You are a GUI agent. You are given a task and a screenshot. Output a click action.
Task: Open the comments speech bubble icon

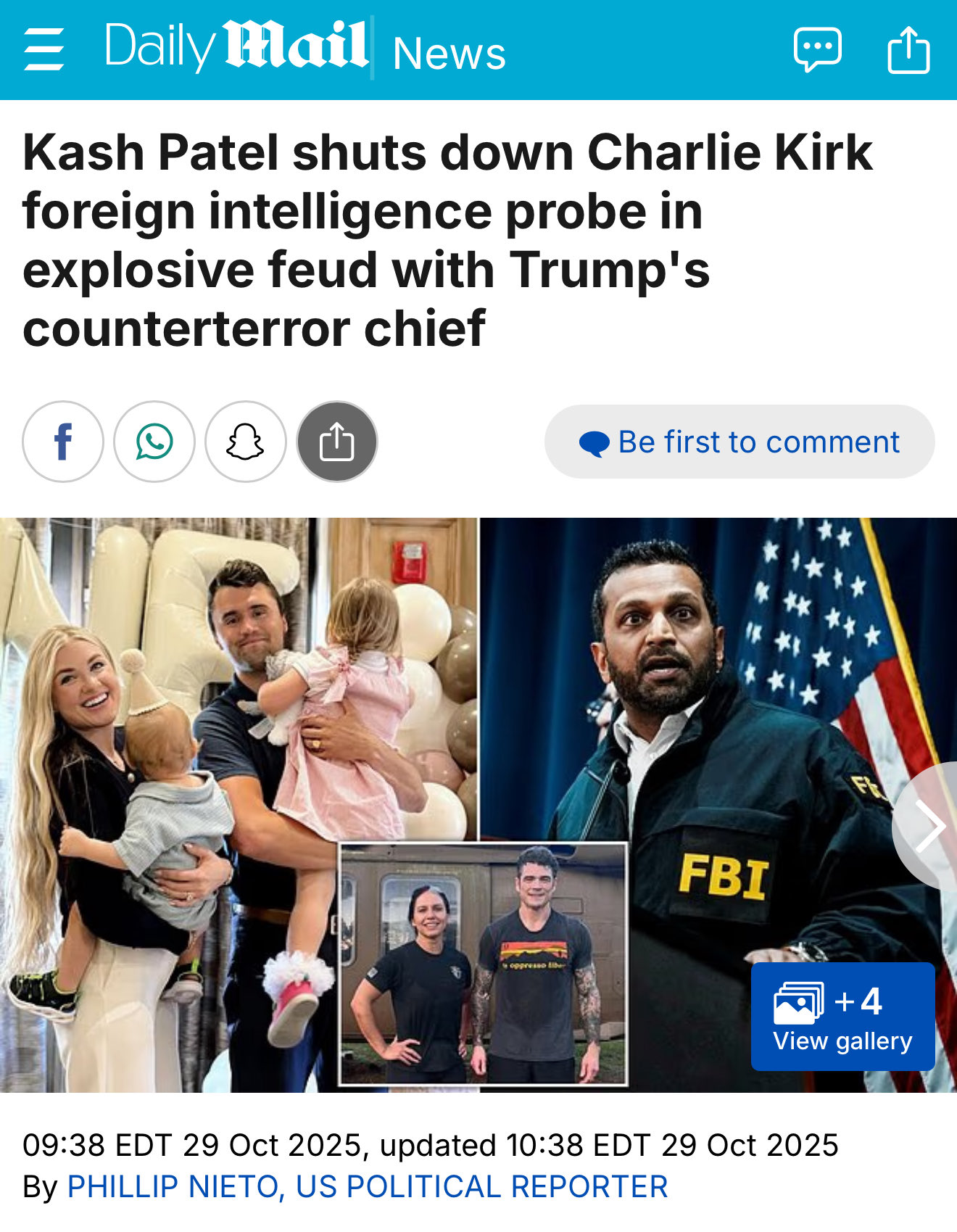(818, 49)
